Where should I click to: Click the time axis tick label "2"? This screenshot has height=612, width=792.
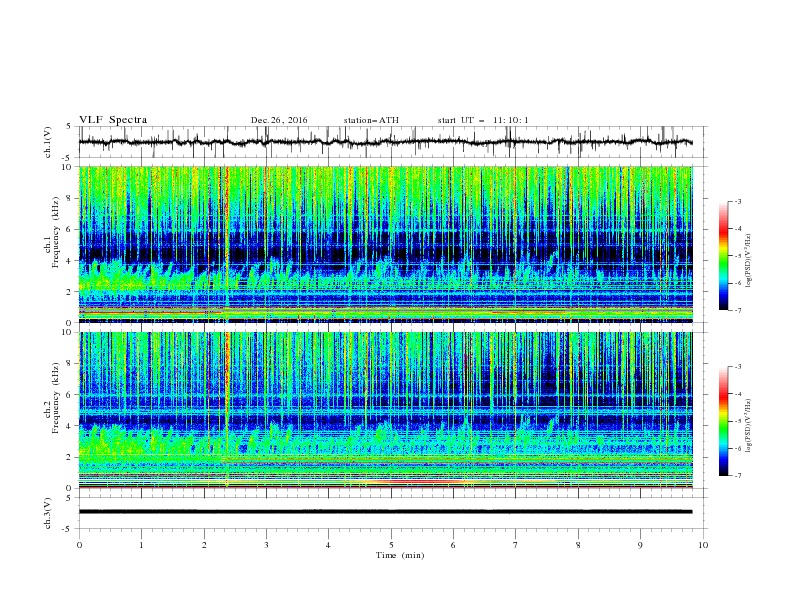pyautogui.click(x=204, y=545)
